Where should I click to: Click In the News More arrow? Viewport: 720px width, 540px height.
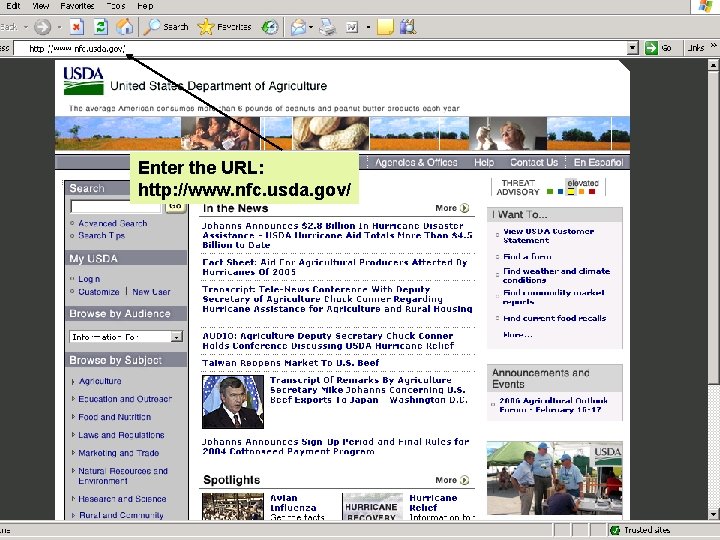pos(465,208)
